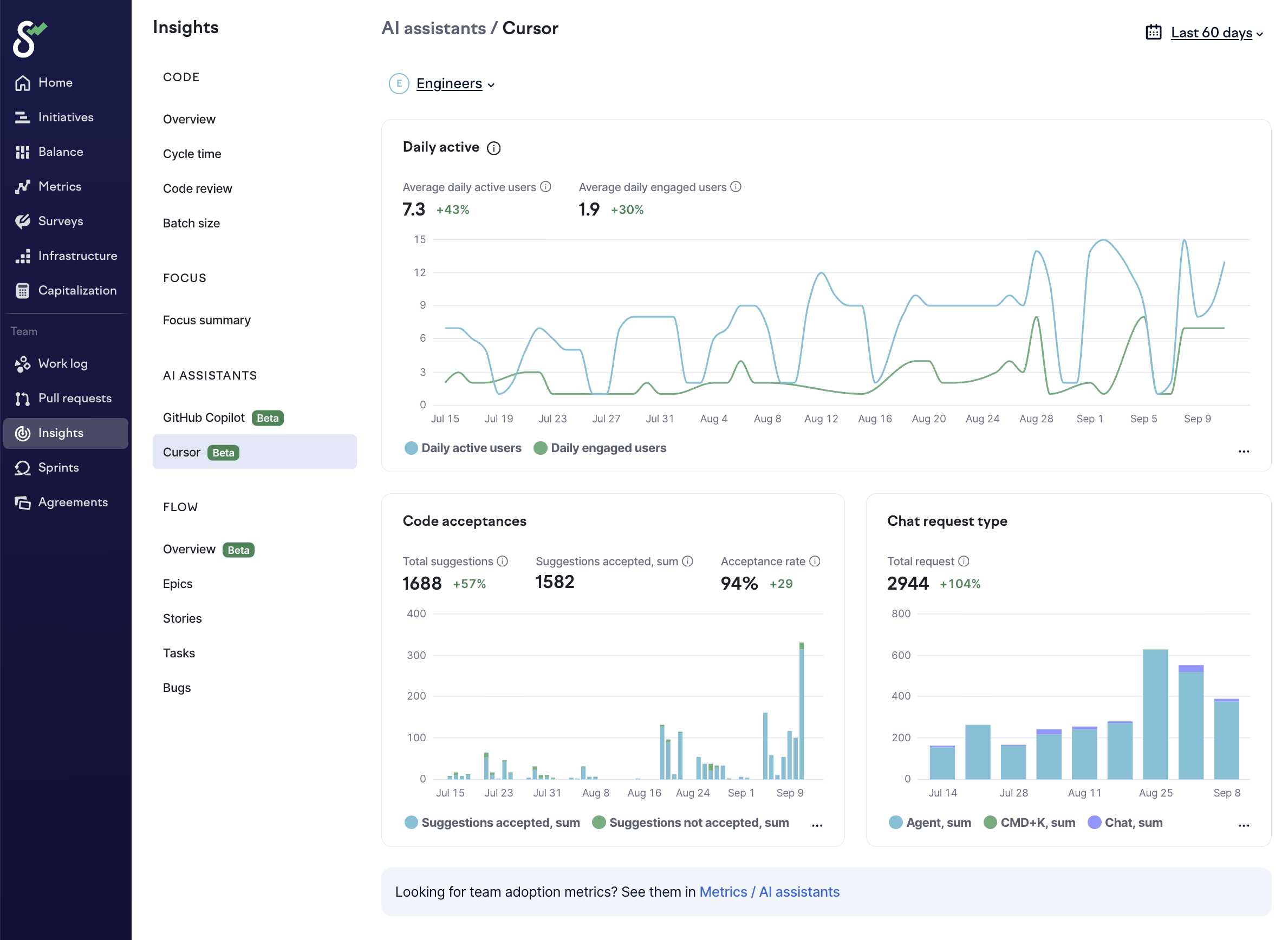Click the calendar icon beside Last 60 days
The image size is (1288, 940).
click(x=1153, y=32)
